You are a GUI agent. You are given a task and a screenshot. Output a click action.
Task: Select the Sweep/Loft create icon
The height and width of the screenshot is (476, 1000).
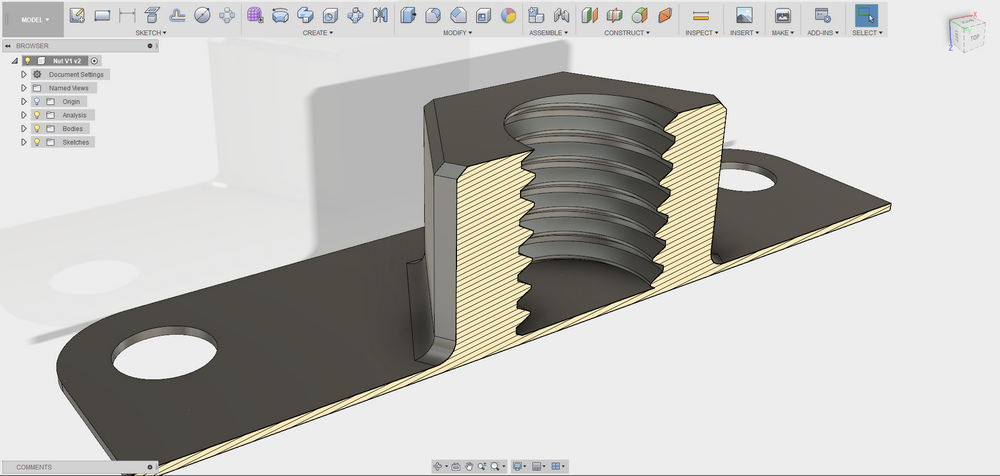pyautogui.click(x=305, y=15)
